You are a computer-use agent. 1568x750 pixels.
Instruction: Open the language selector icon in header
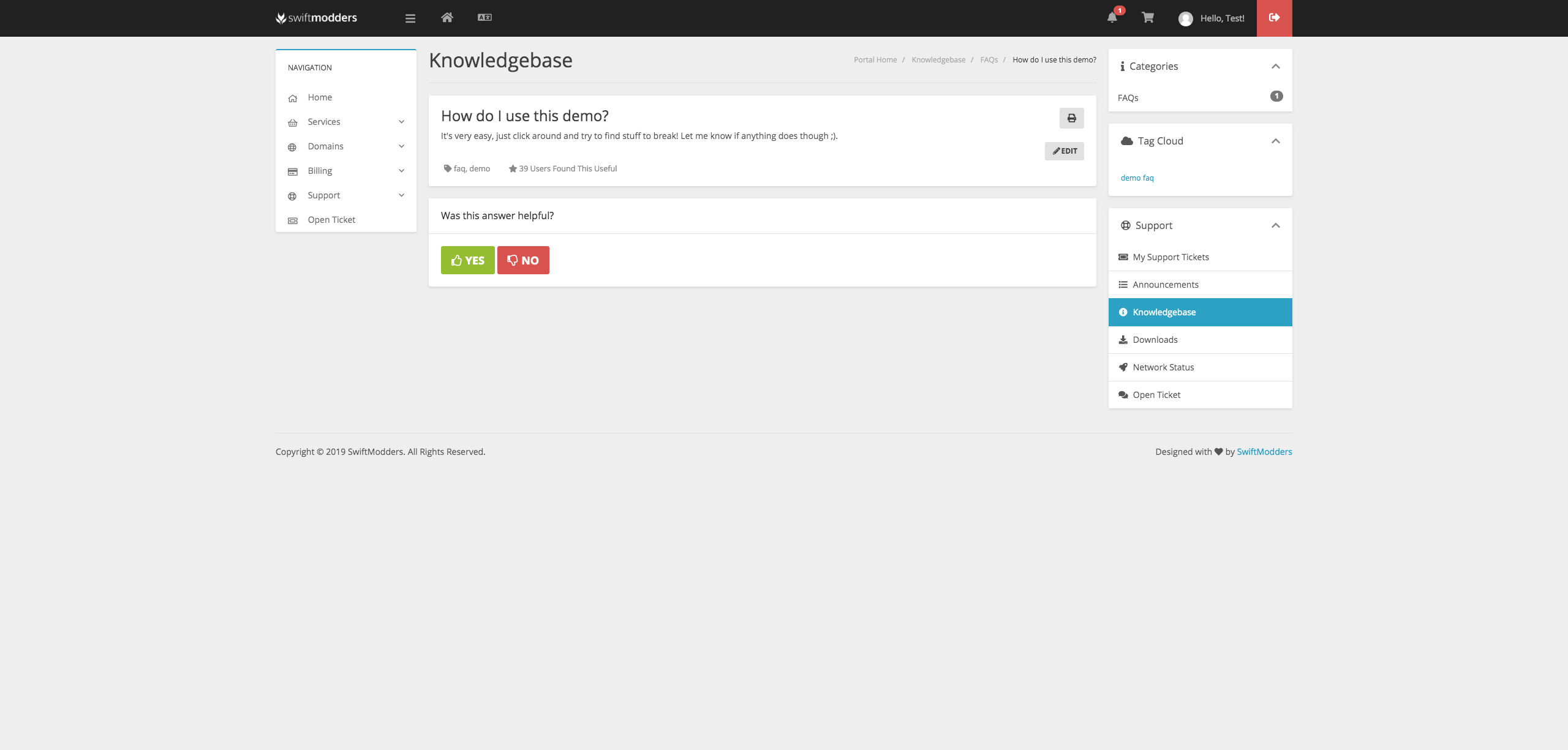pos(484,18)
